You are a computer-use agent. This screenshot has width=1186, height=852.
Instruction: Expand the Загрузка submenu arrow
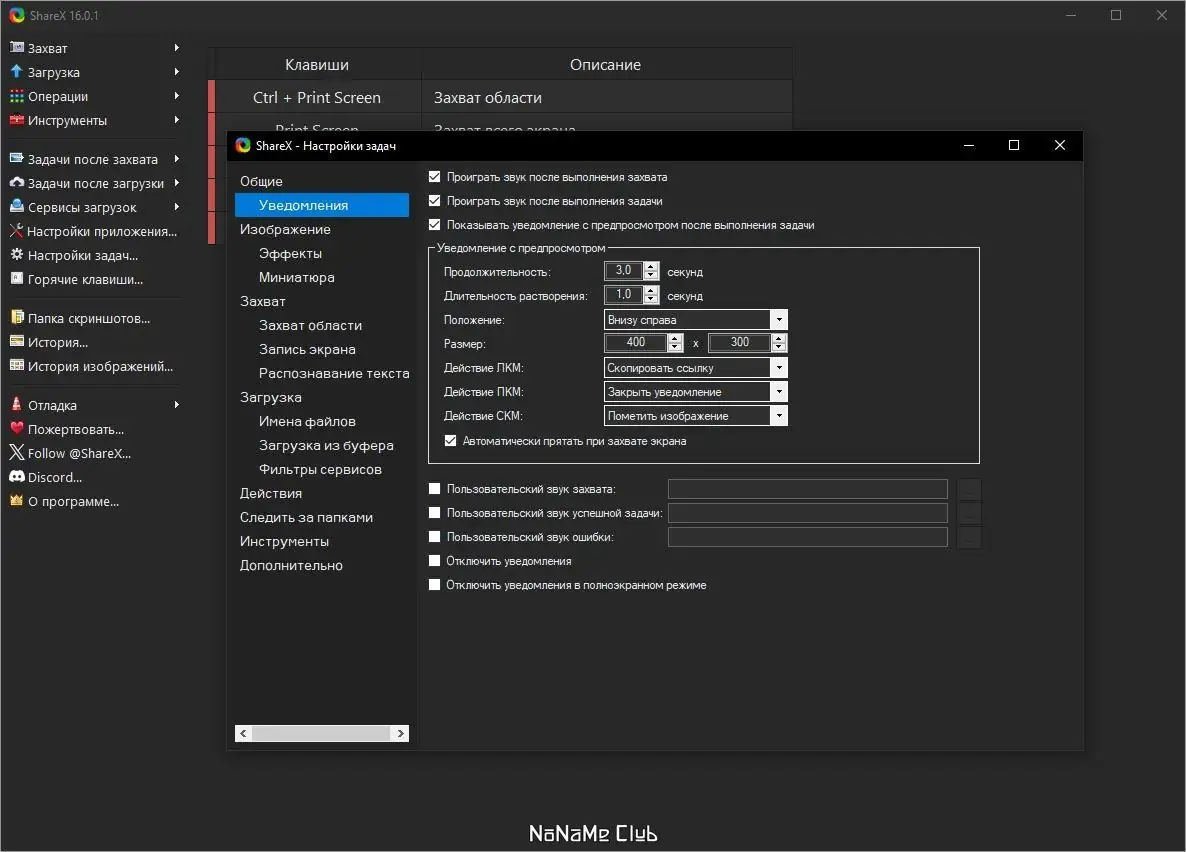pyautogui.click(x=176, y=72)
